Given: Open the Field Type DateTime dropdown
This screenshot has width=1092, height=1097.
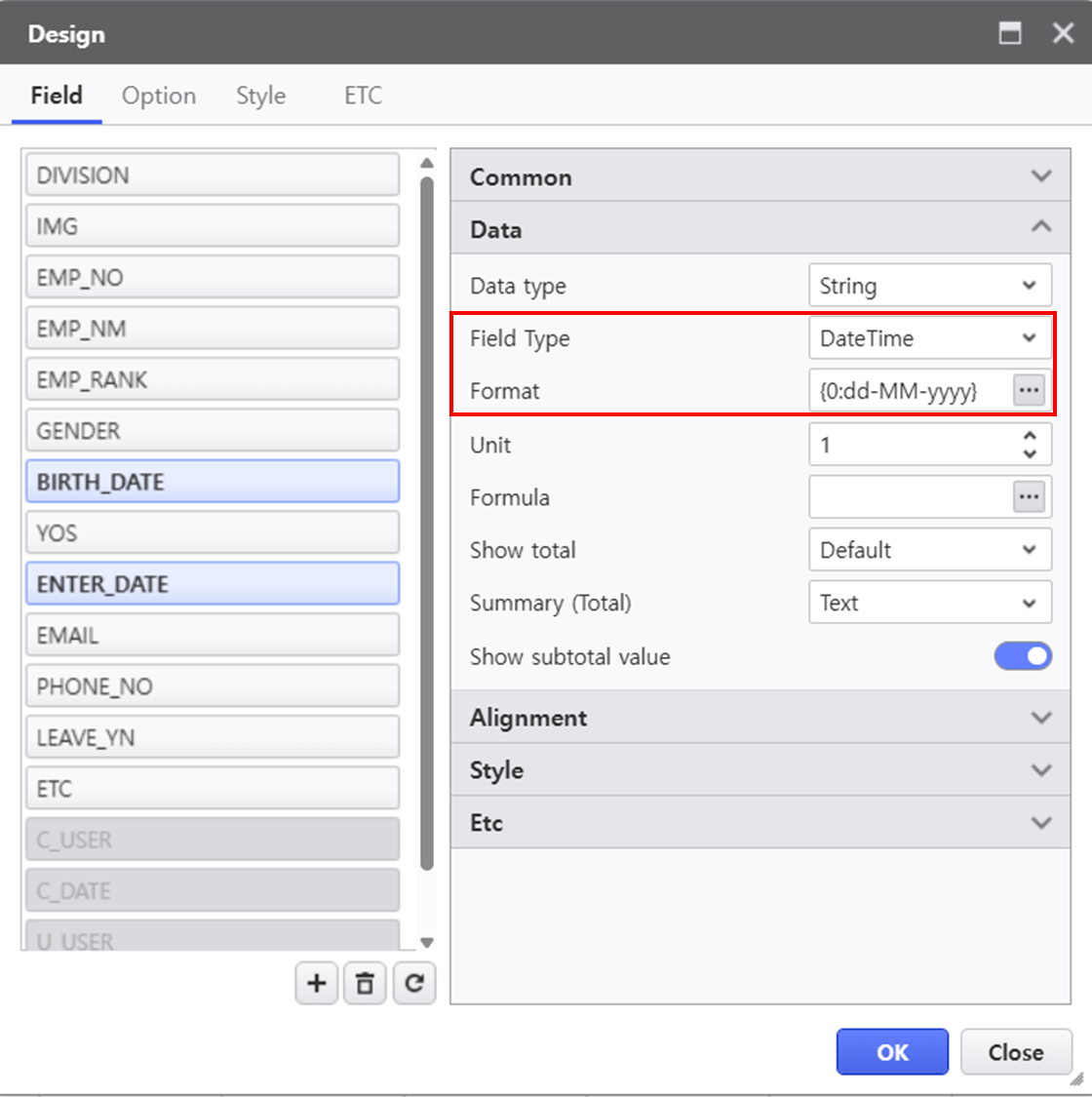Looking at the screenshot, I should coord(930,338).
